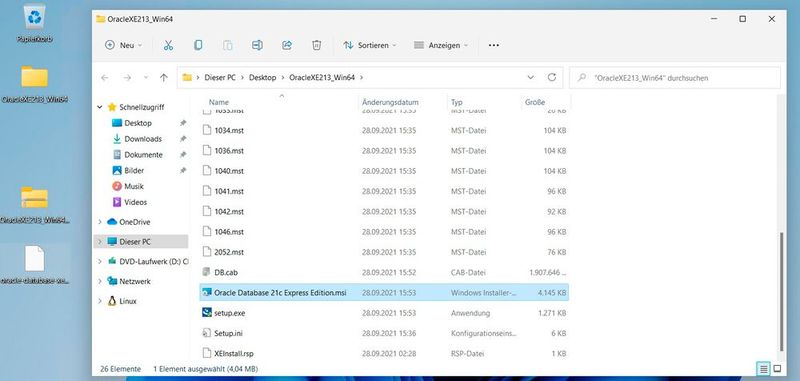Viewport: 800px width, 381px height.
Task: Open the address bar history dropdown
Action: coord(531,78)
